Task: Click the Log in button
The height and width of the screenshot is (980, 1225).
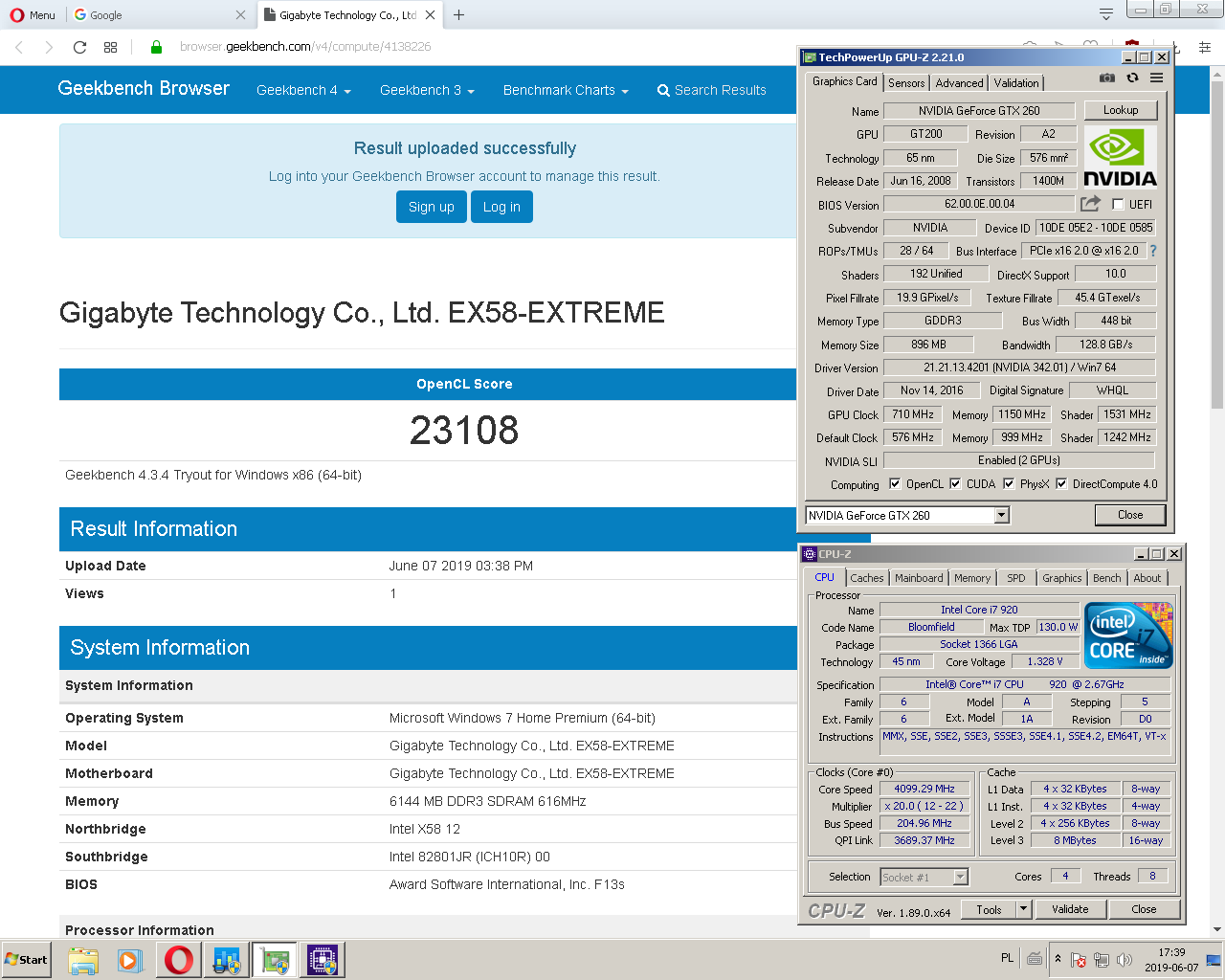Action: click(501, 207)
